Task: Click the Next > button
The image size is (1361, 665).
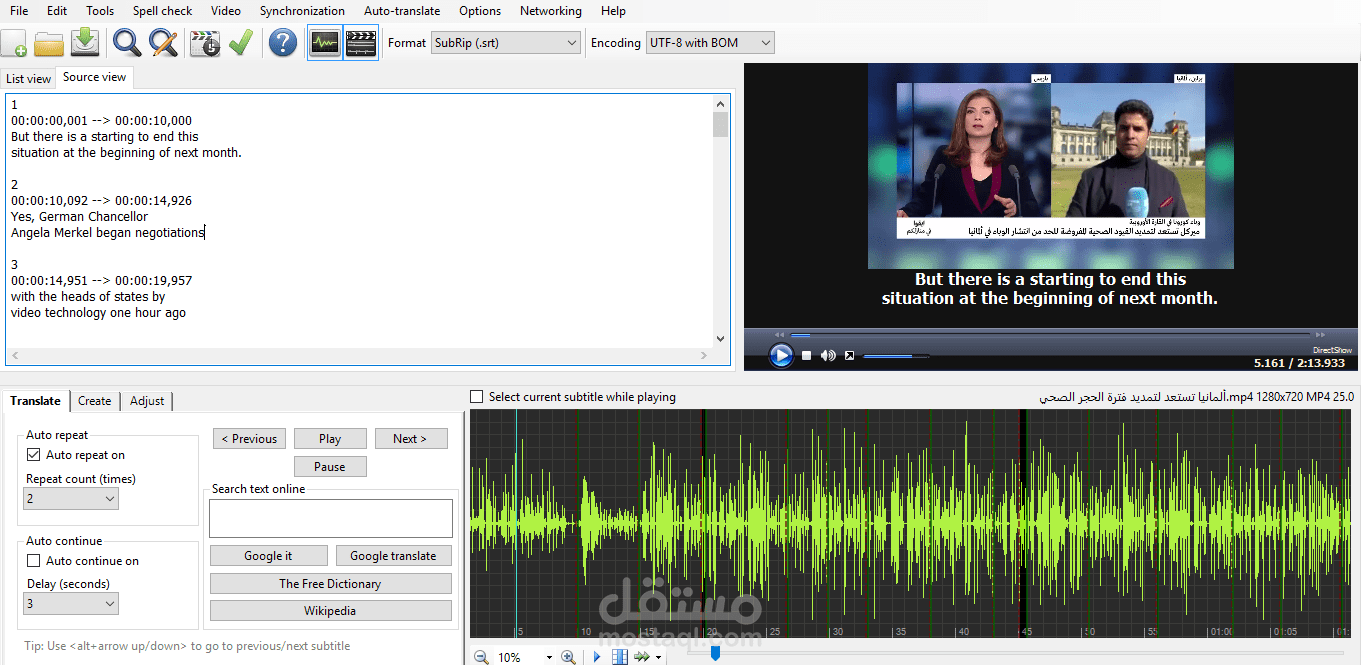Action: click(x=411, y=439)
